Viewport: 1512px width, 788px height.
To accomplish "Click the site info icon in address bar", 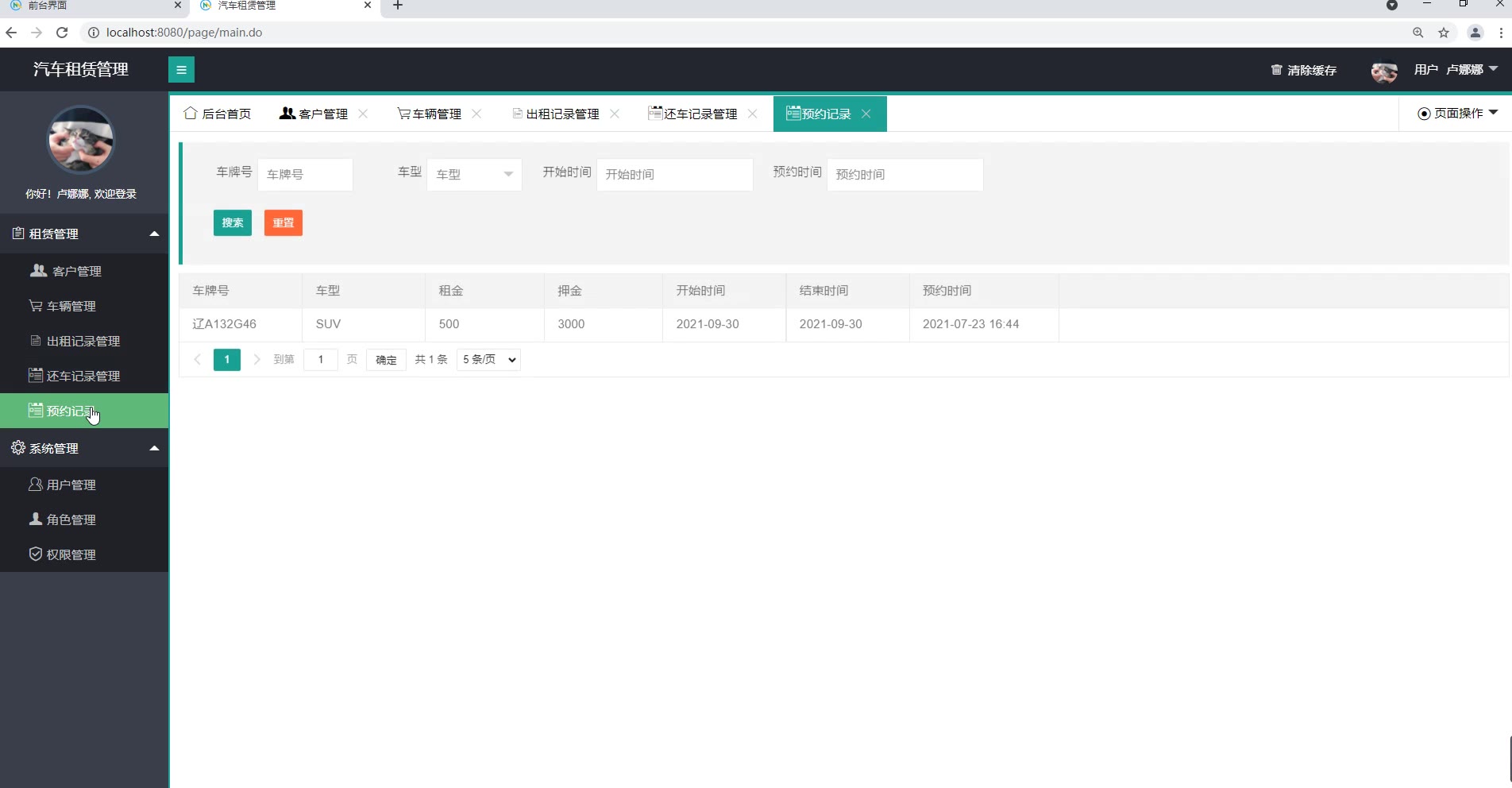I will click(93, 33).
